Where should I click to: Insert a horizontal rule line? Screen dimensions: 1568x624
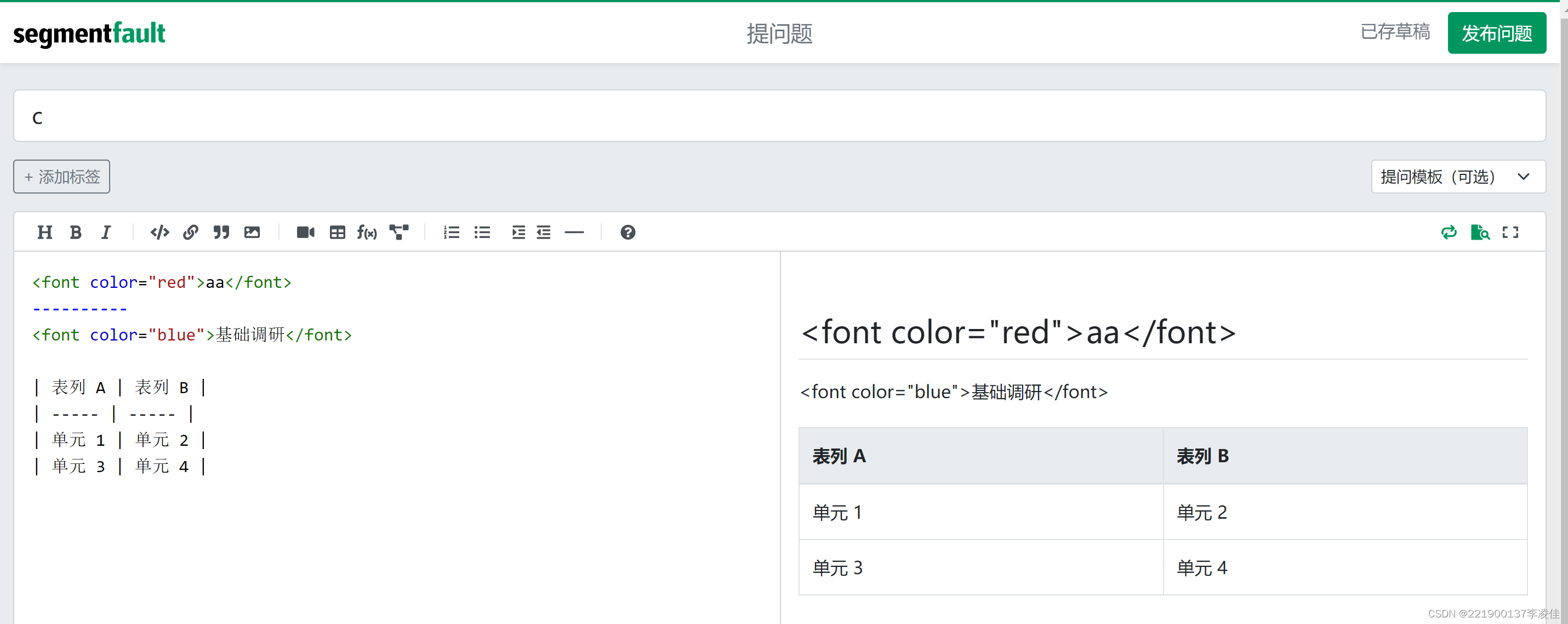click(574, 232)
